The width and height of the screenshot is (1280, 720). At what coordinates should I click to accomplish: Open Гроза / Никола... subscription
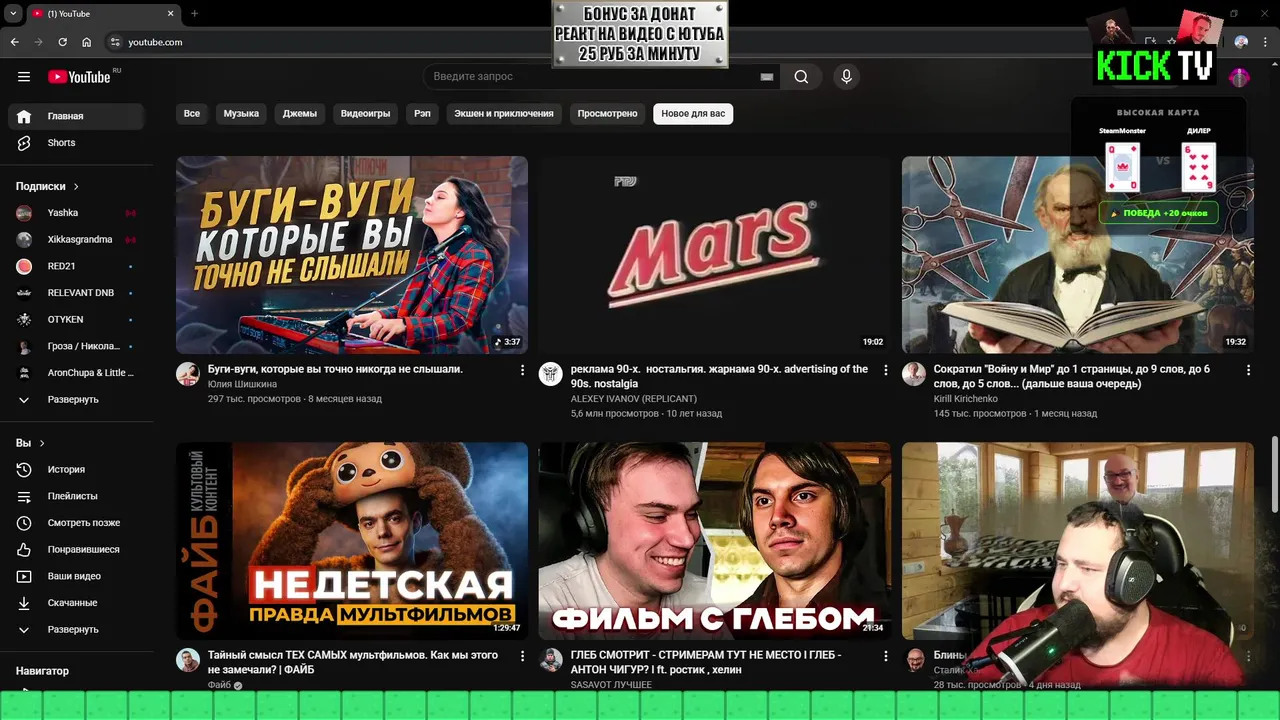point(76,346)
